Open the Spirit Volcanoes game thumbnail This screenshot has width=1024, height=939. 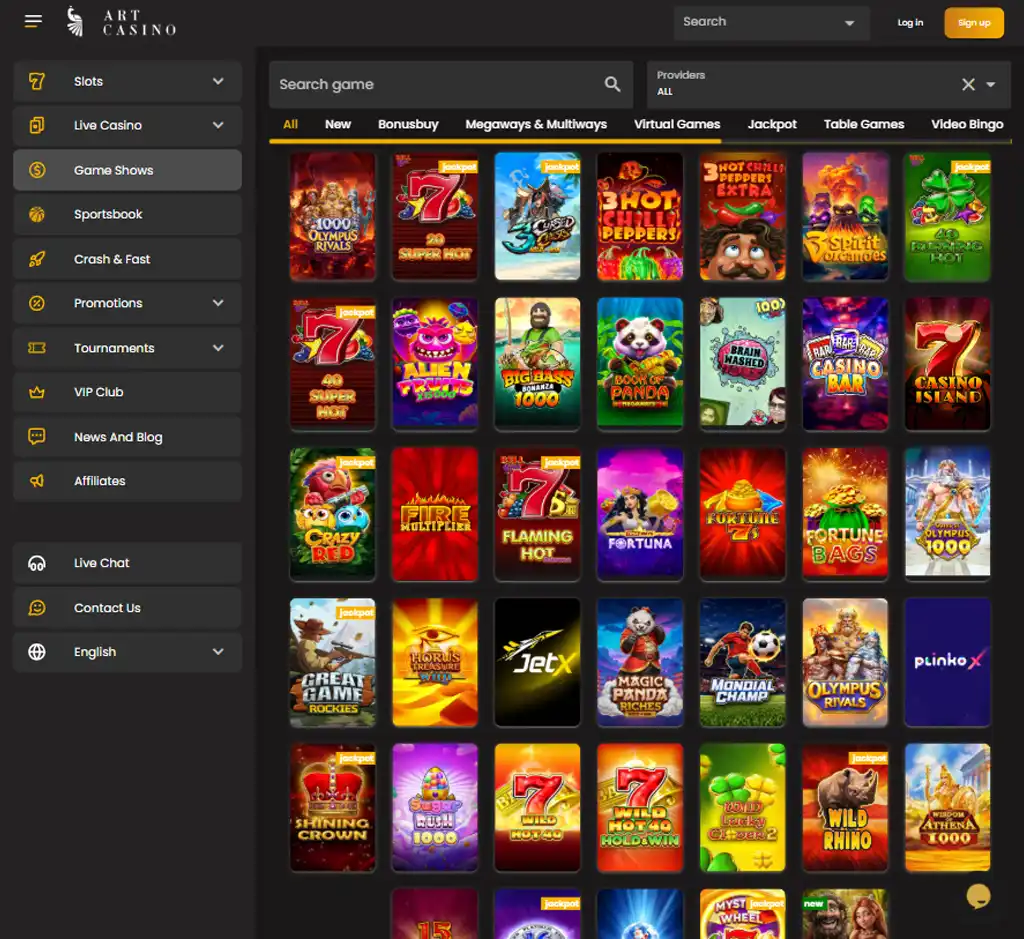(845, 216)
